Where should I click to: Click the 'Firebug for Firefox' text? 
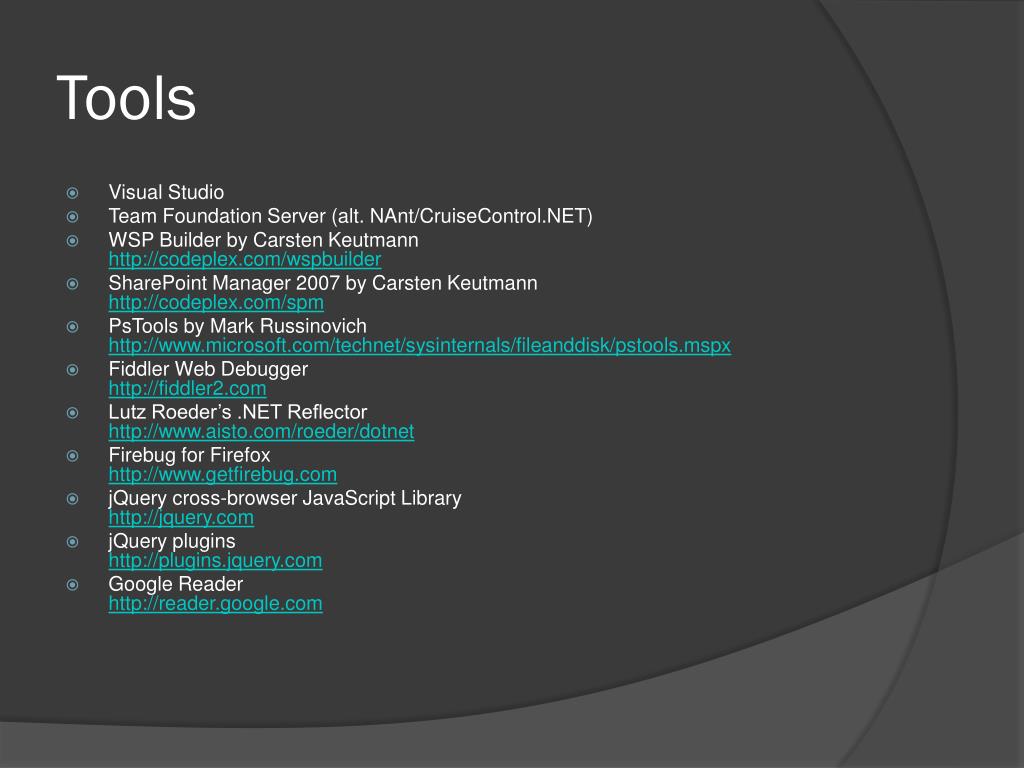tap(189, 455)
